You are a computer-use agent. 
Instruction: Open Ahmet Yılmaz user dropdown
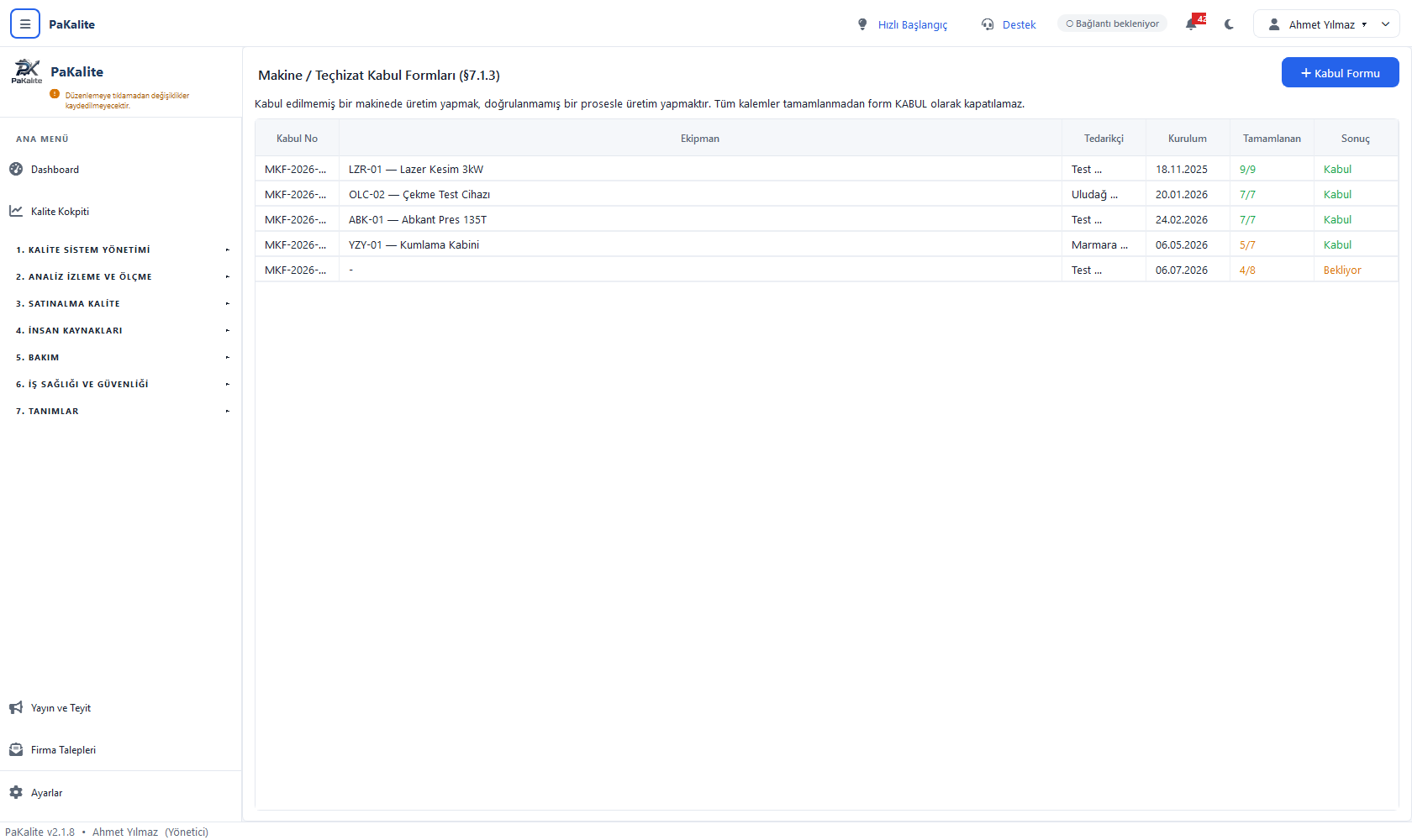coord(1326,24)
